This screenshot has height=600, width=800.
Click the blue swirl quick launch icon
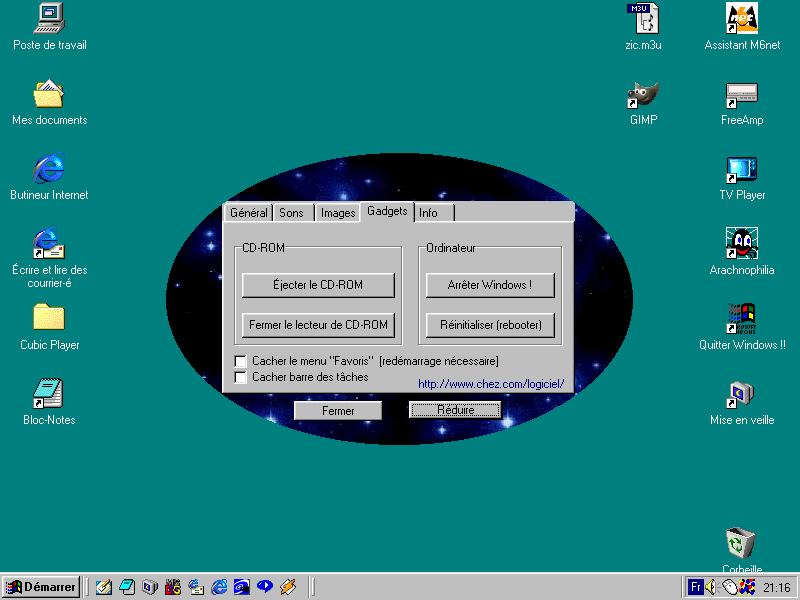tap(242, 587)
